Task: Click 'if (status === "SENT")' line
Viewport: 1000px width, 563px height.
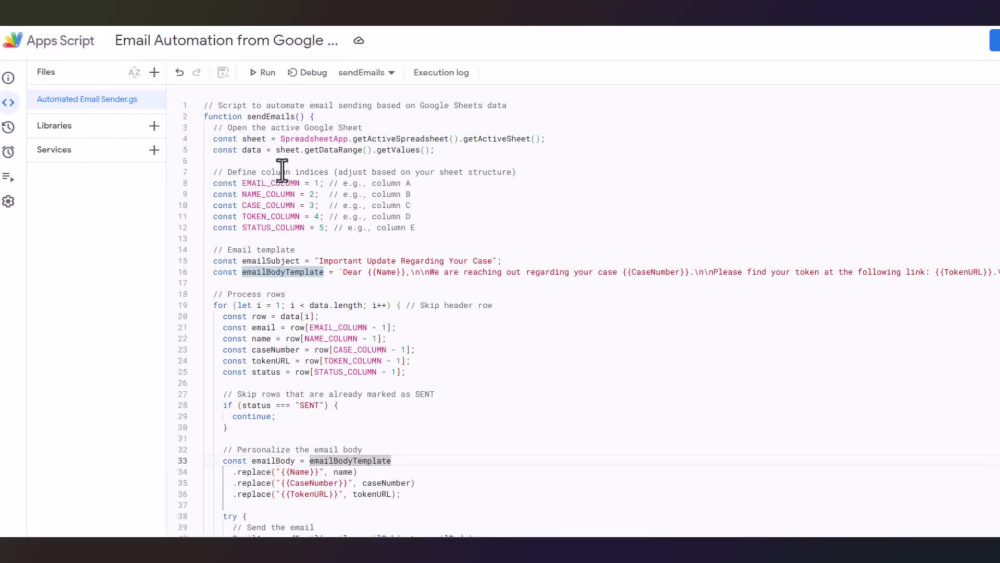Action: click(280, 406)
